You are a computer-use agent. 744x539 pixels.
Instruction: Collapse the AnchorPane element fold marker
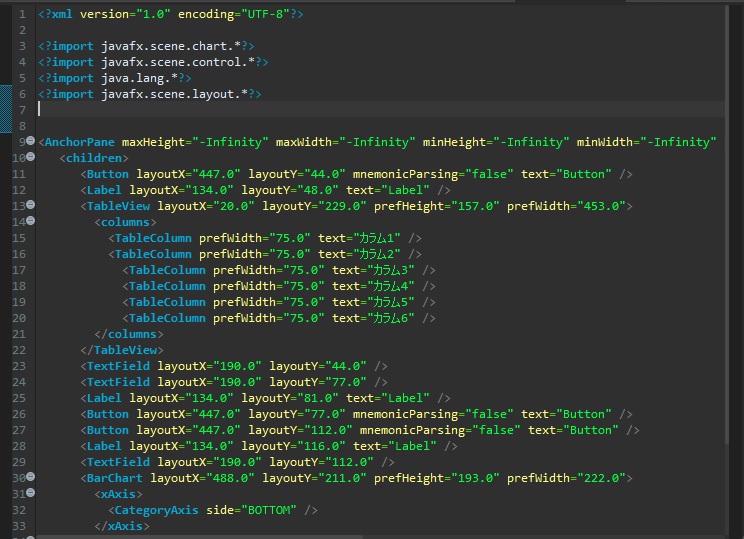click(x=30, y=141)
